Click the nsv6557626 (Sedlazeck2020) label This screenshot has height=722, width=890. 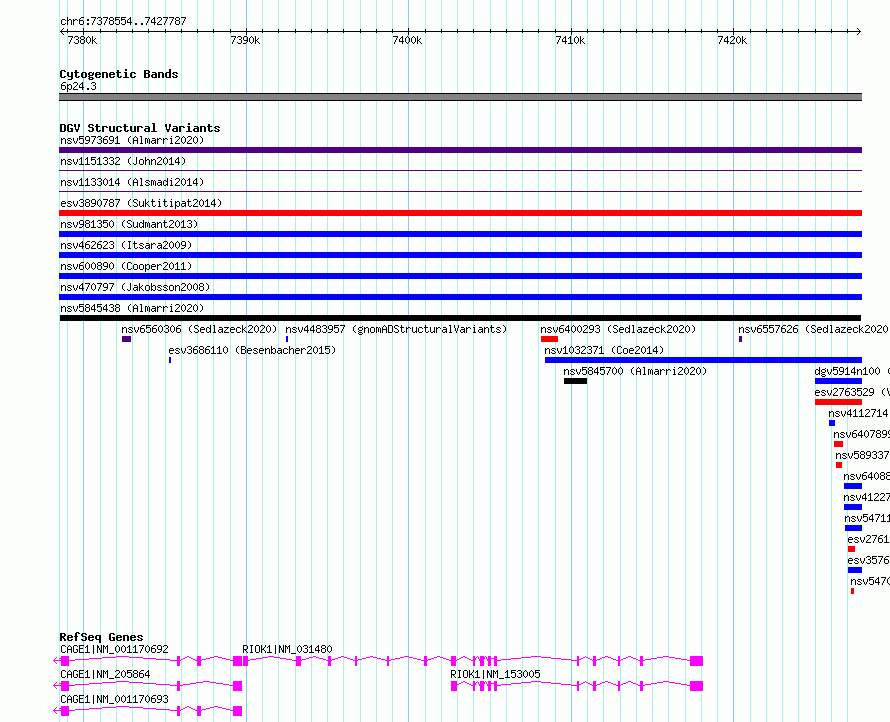(813, 329)
